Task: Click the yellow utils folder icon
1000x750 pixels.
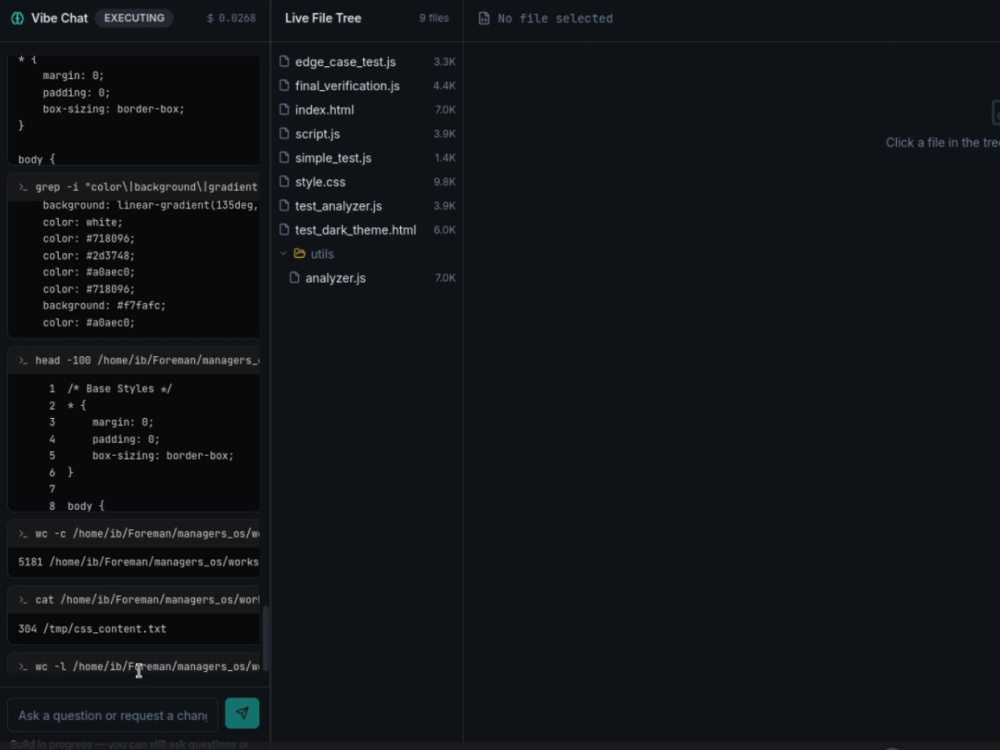Action: pyautogui.click(x=299, y=254)
